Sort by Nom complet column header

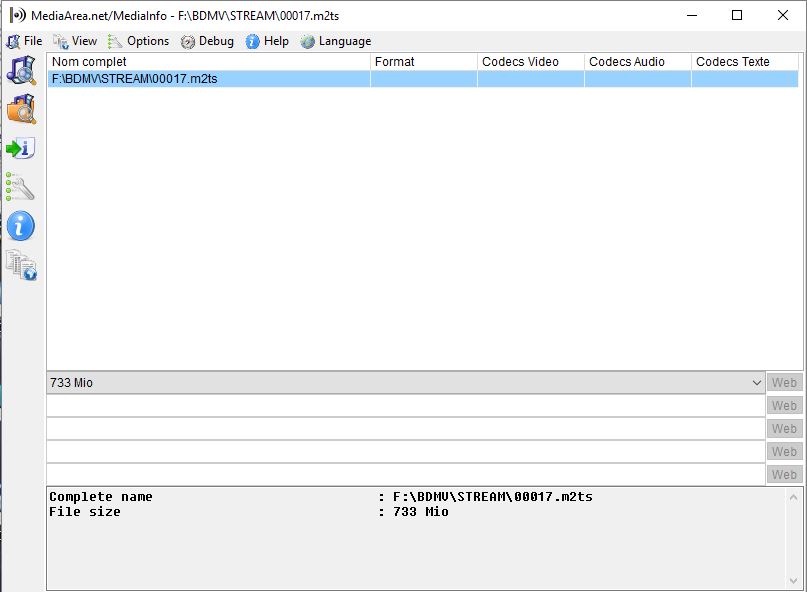(x=209, y=62)
